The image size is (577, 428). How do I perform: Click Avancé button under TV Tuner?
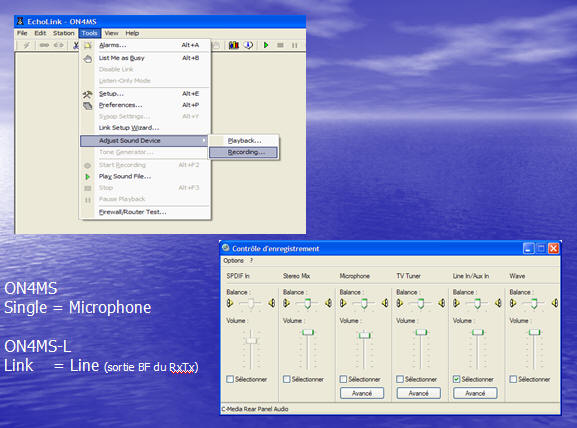(x=419, y=393)
